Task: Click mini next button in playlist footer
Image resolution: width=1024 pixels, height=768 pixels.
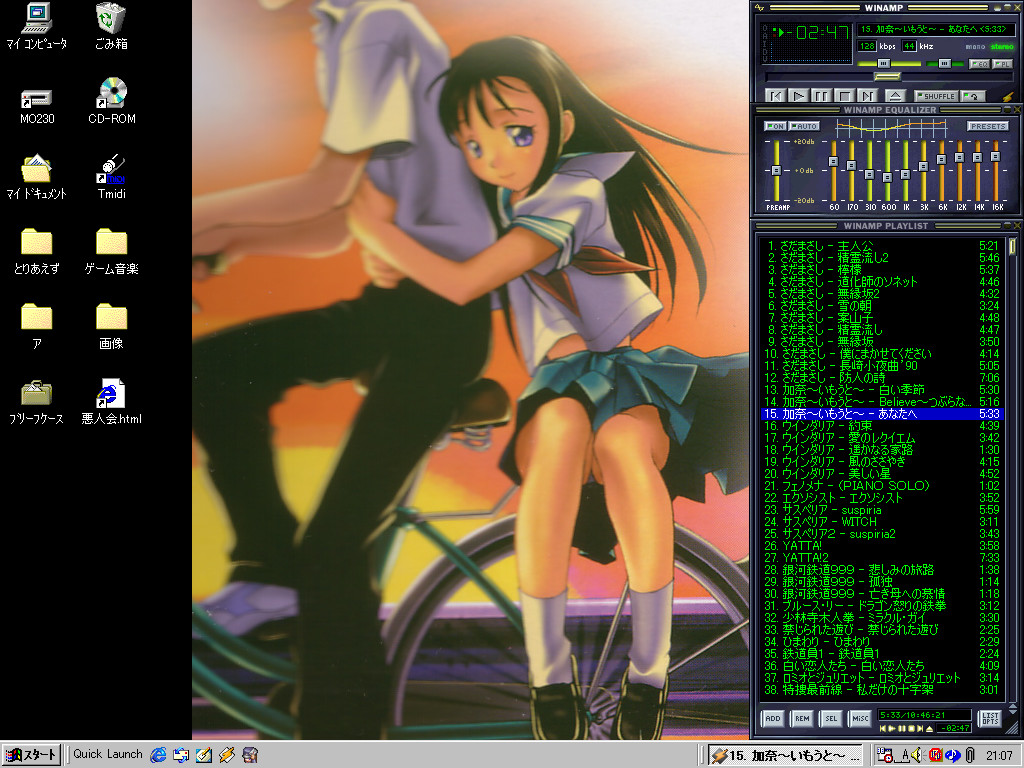Action: click(920, 728)
